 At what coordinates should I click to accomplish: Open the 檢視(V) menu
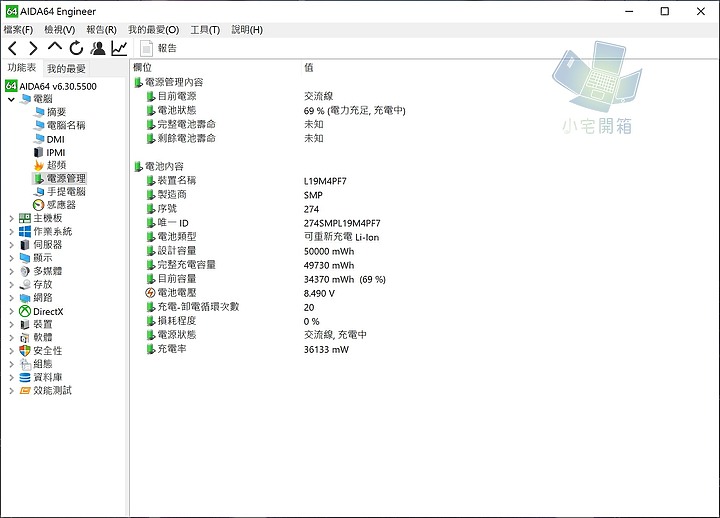[60, 30]
